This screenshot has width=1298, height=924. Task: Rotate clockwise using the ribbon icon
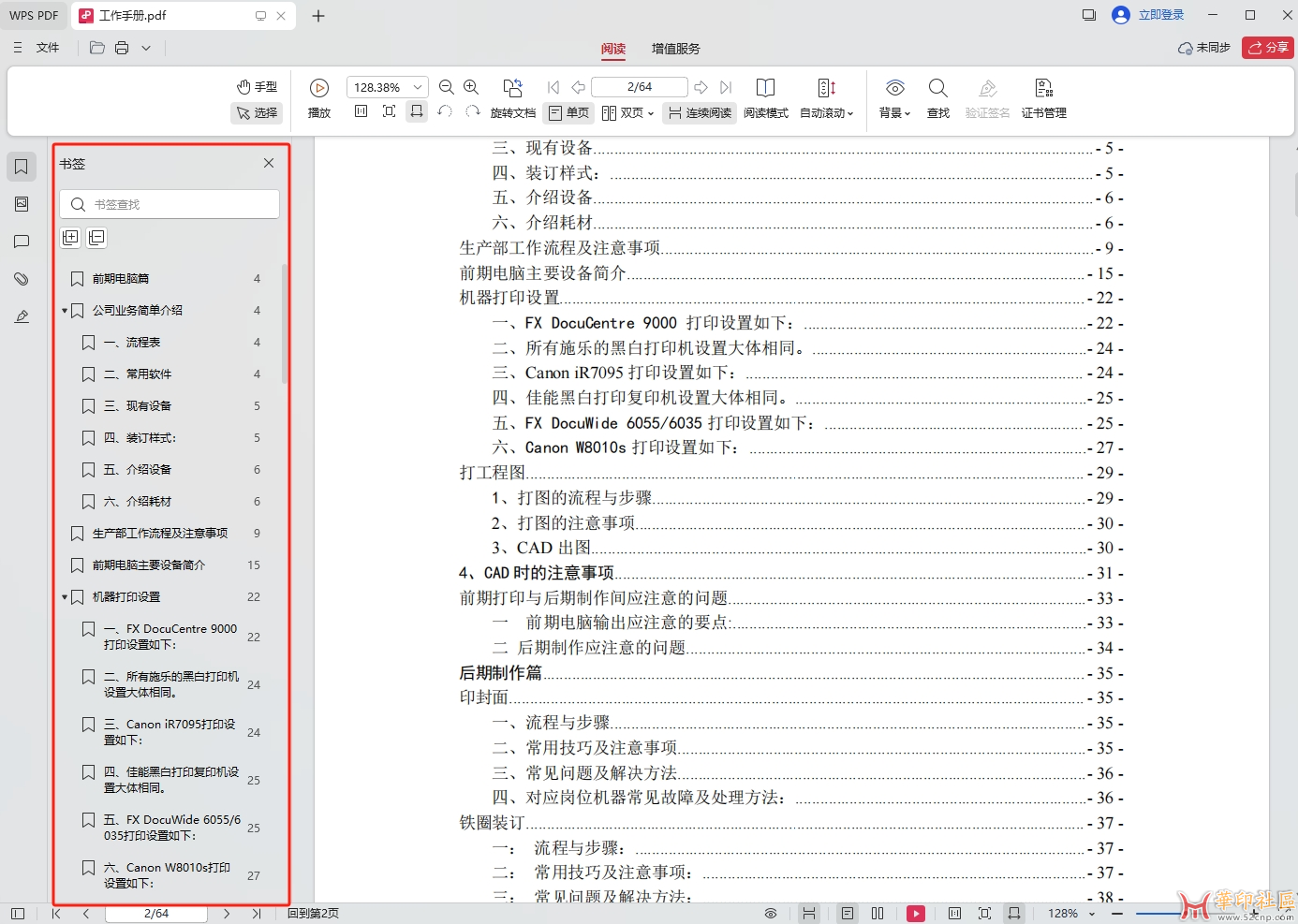(472, 111)
